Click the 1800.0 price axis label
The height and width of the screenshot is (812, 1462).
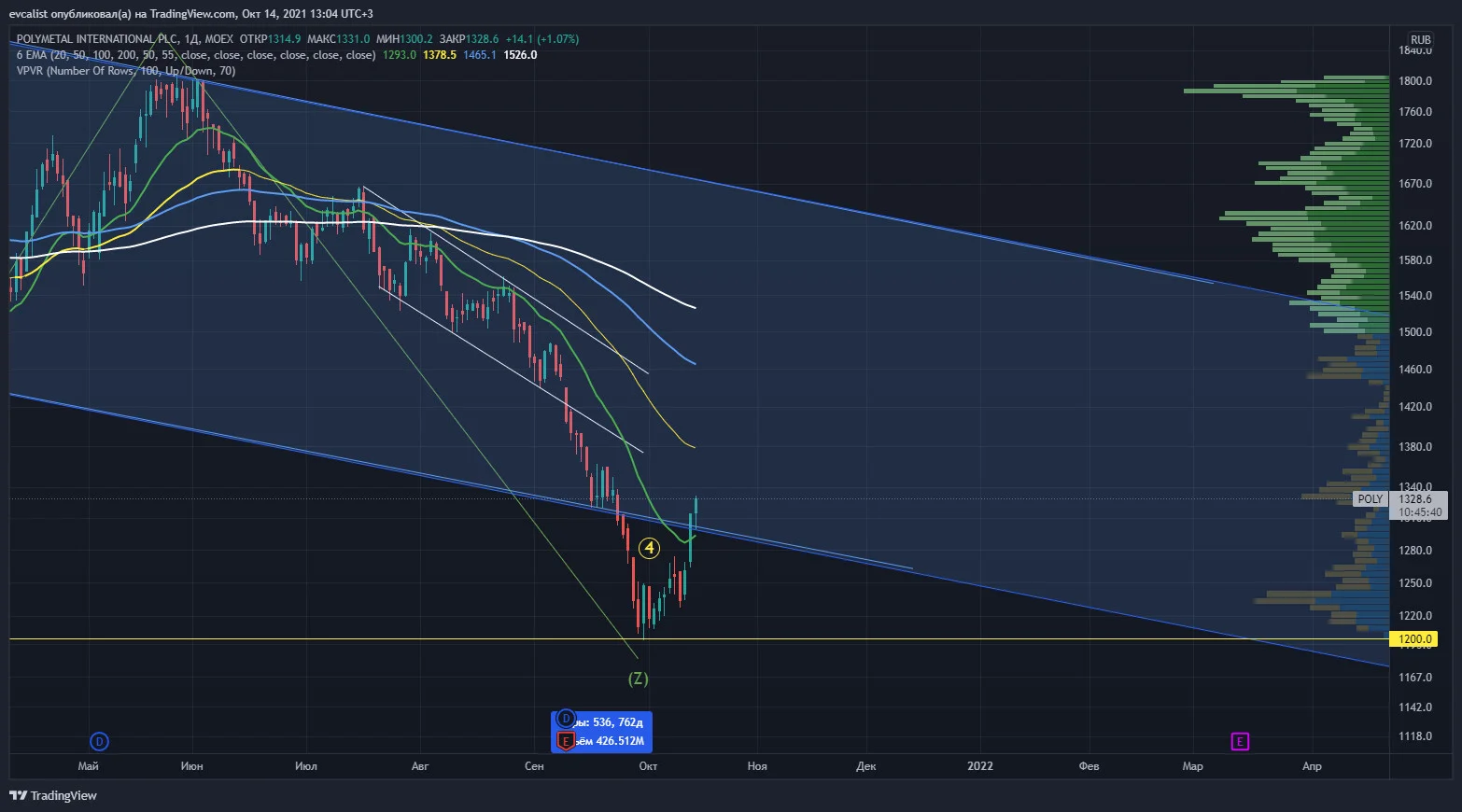point(1415,81)
